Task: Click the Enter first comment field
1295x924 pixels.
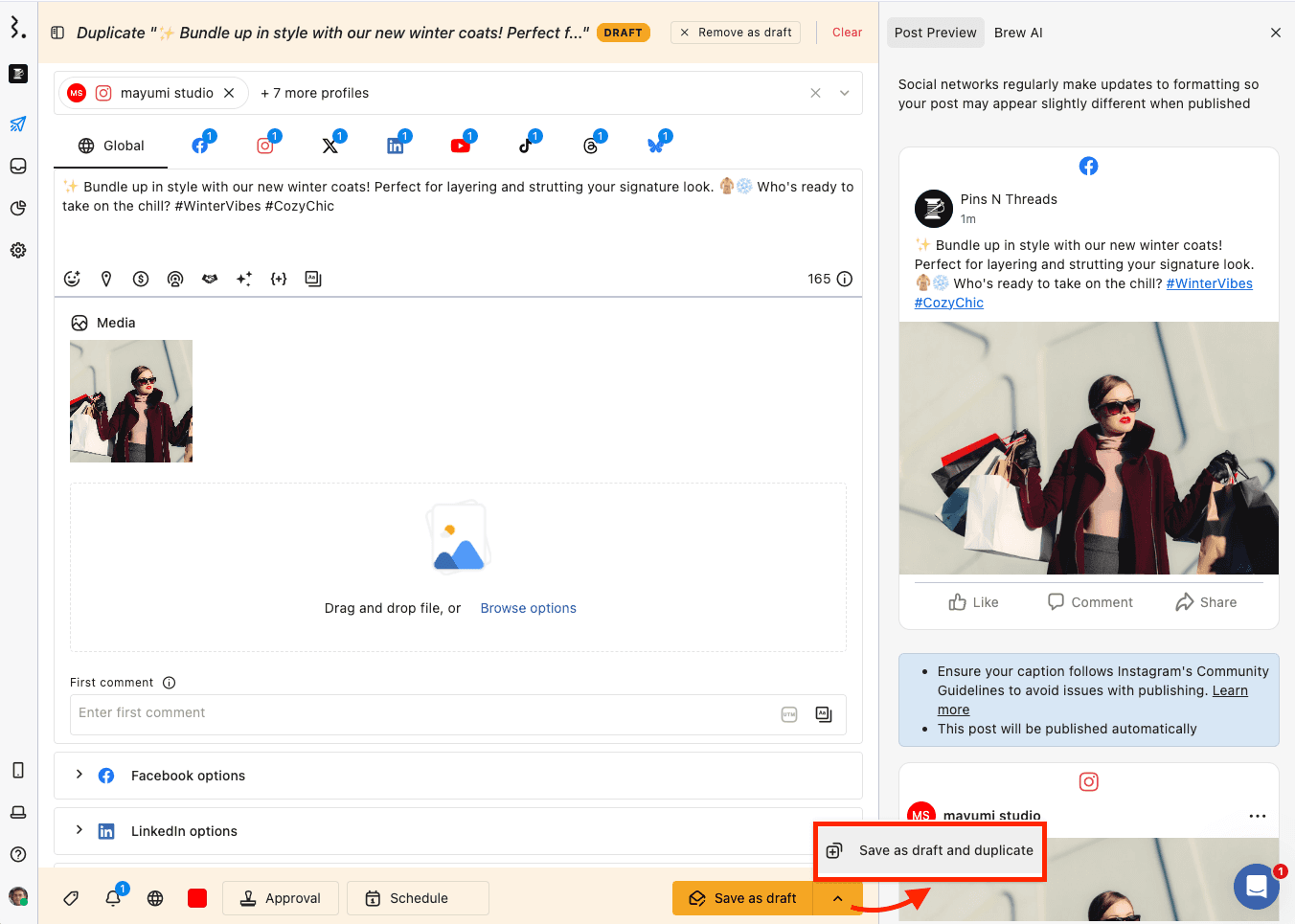Action: 421,713
